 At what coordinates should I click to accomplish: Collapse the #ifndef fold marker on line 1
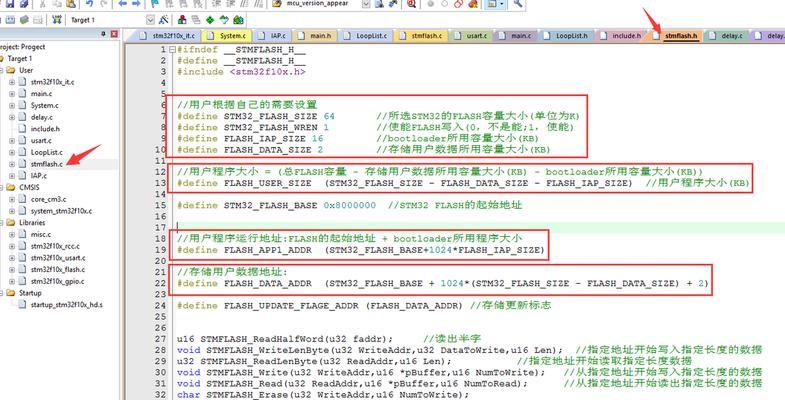point(172,50)
